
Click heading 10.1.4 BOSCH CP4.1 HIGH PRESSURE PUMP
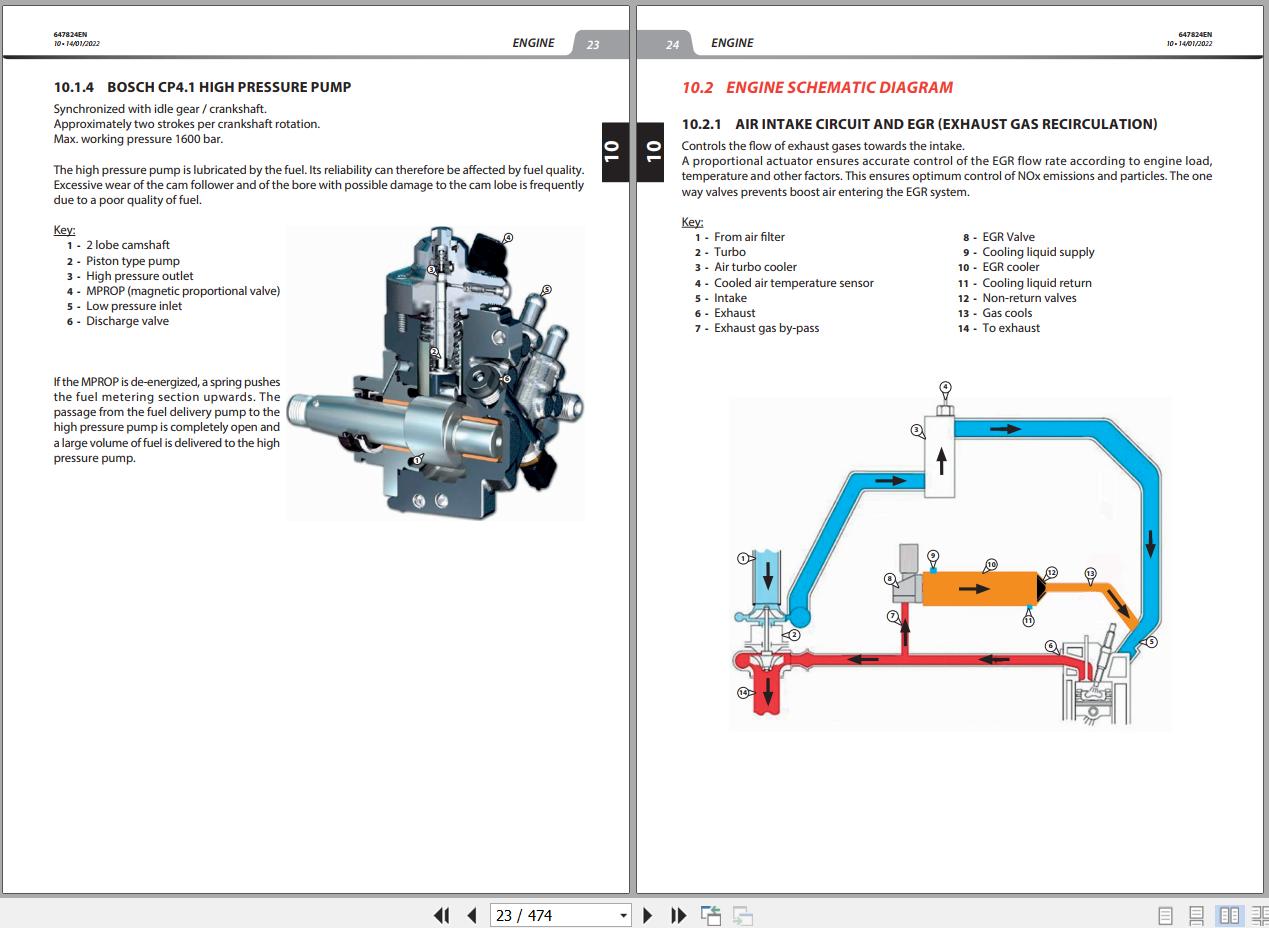202,87
